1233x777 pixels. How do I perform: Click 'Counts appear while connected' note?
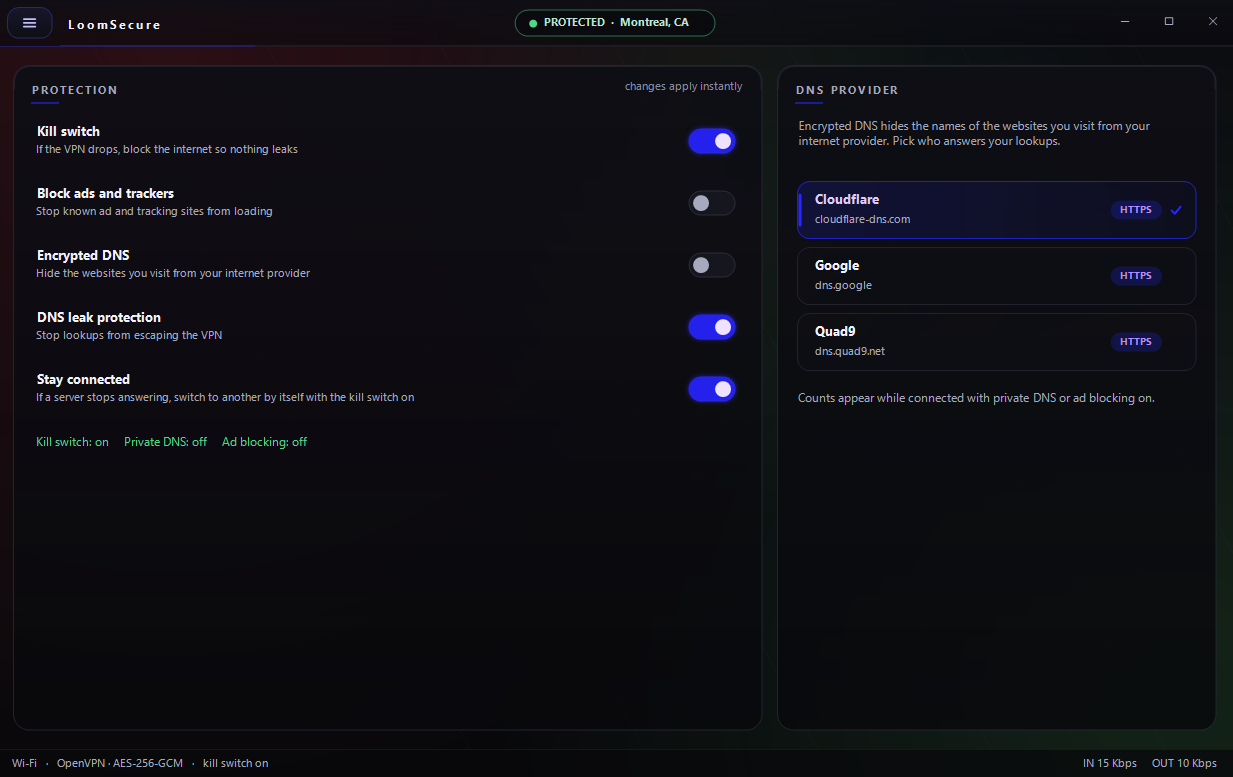[x=976, y=398]
